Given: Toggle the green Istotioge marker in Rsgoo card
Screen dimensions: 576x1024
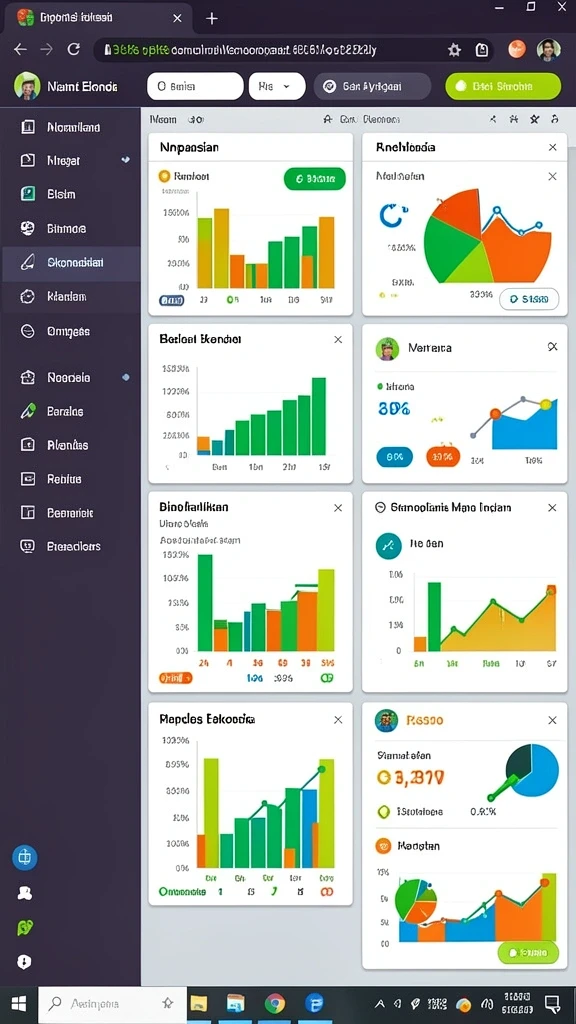Looking at the screenshot, I should coord(384,812).
